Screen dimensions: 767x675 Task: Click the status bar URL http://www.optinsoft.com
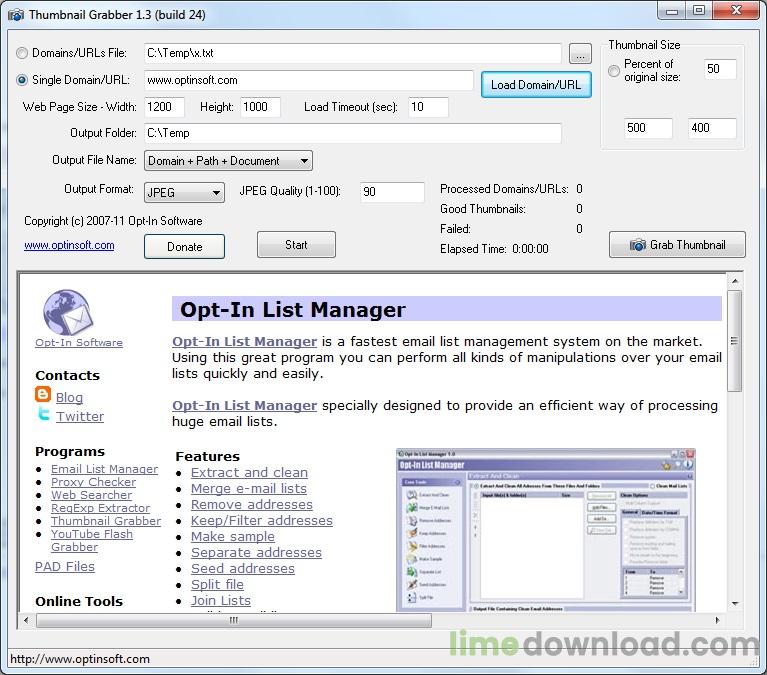tap(80, 659)
